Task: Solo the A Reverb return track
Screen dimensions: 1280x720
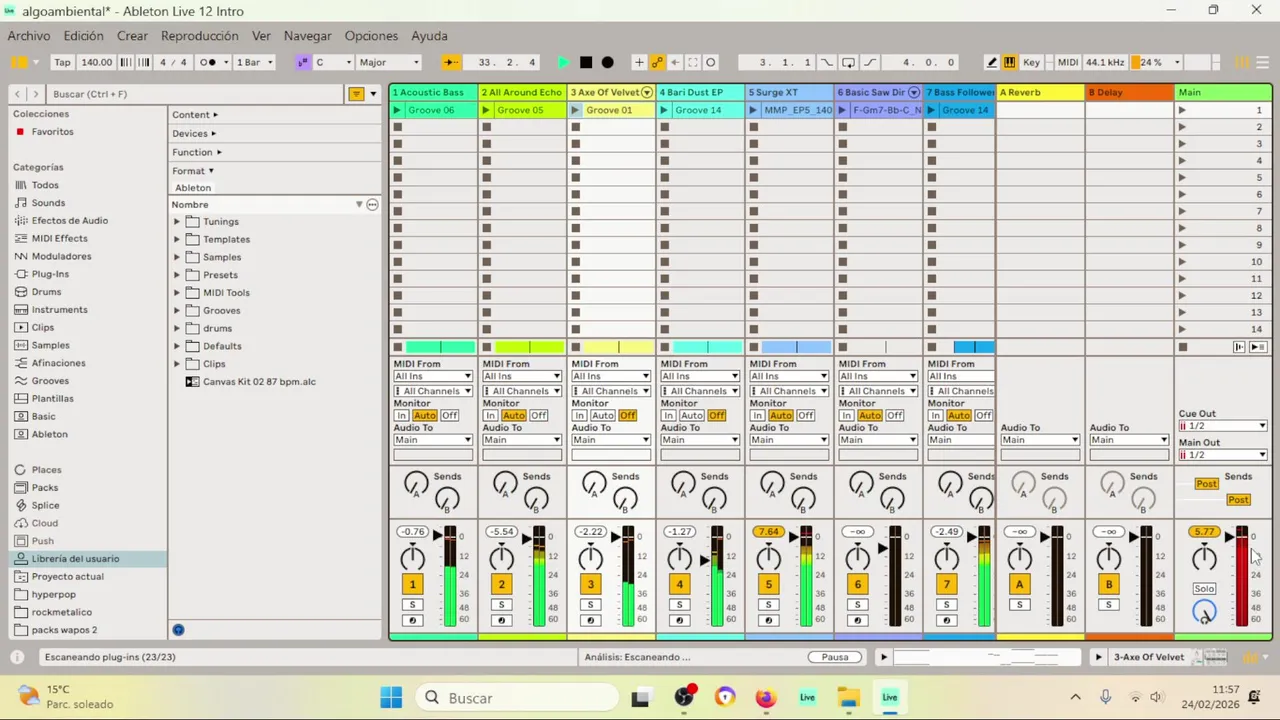Action: click(x=1019, y=605)
